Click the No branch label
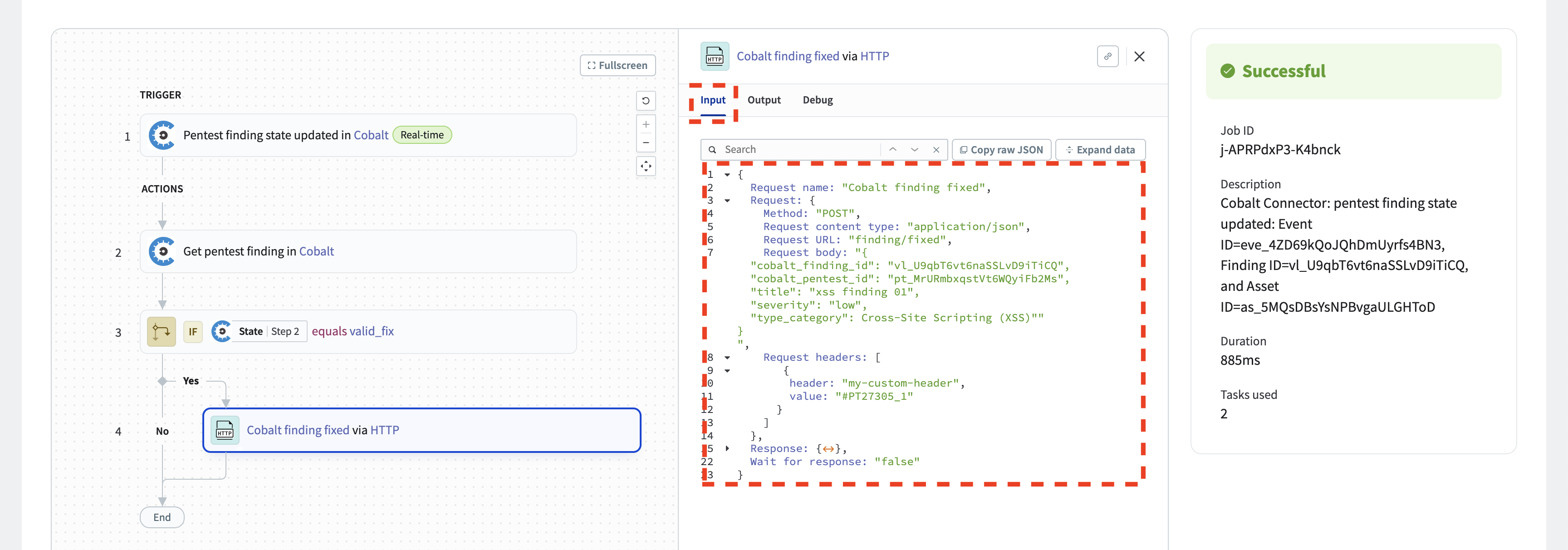The width and height of the screenshot is (1568, 550). pos(162,431)
